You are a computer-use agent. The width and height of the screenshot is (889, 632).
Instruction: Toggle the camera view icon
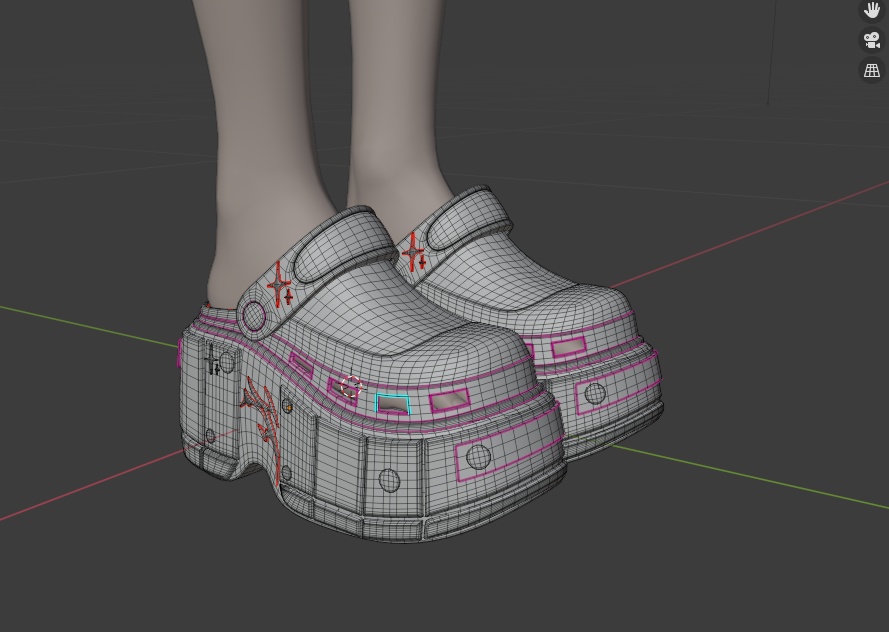pyautogui.click(x=871, y=40)
